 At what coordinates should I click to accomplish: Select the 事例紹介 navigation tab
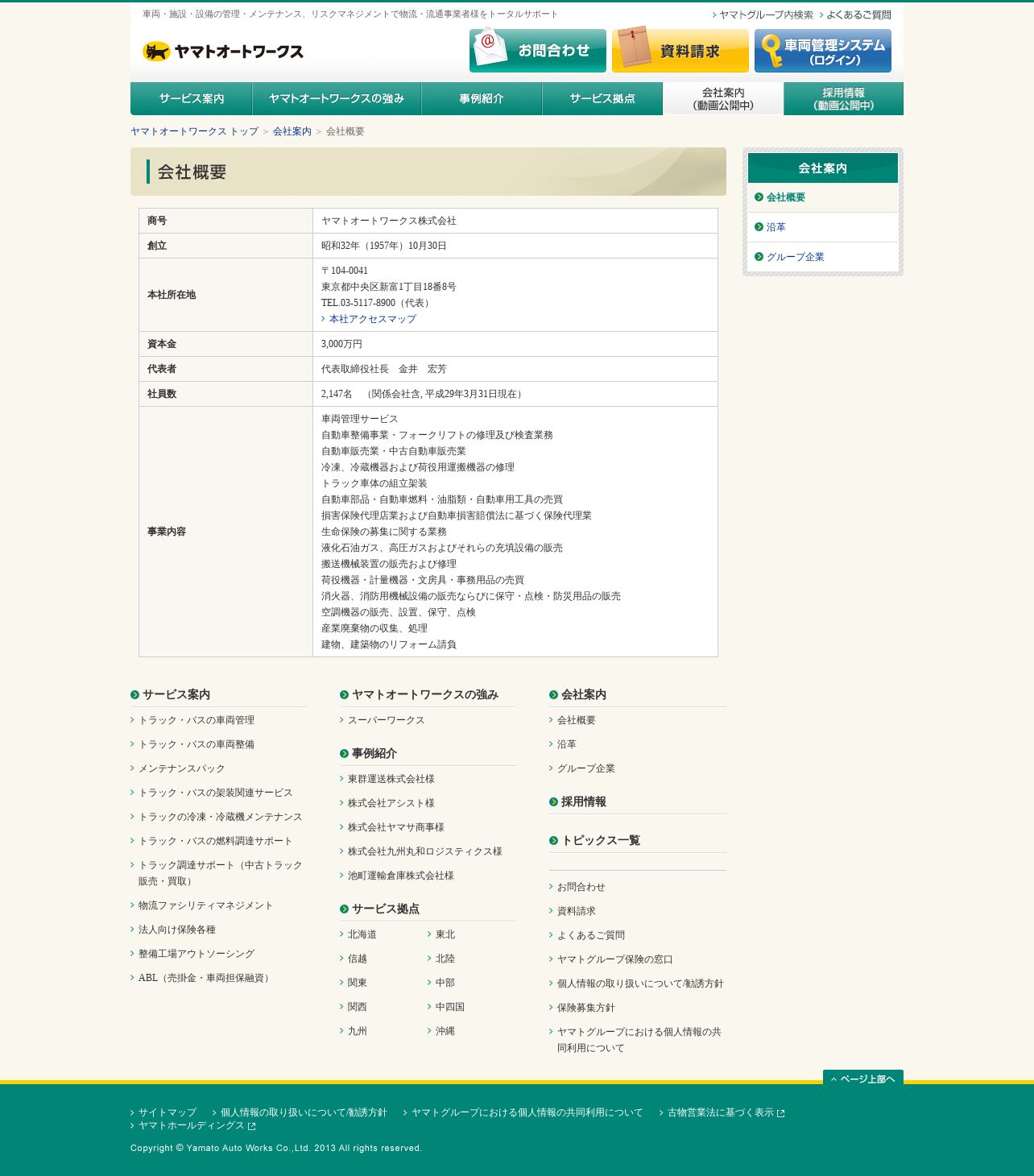pos(482,98)
